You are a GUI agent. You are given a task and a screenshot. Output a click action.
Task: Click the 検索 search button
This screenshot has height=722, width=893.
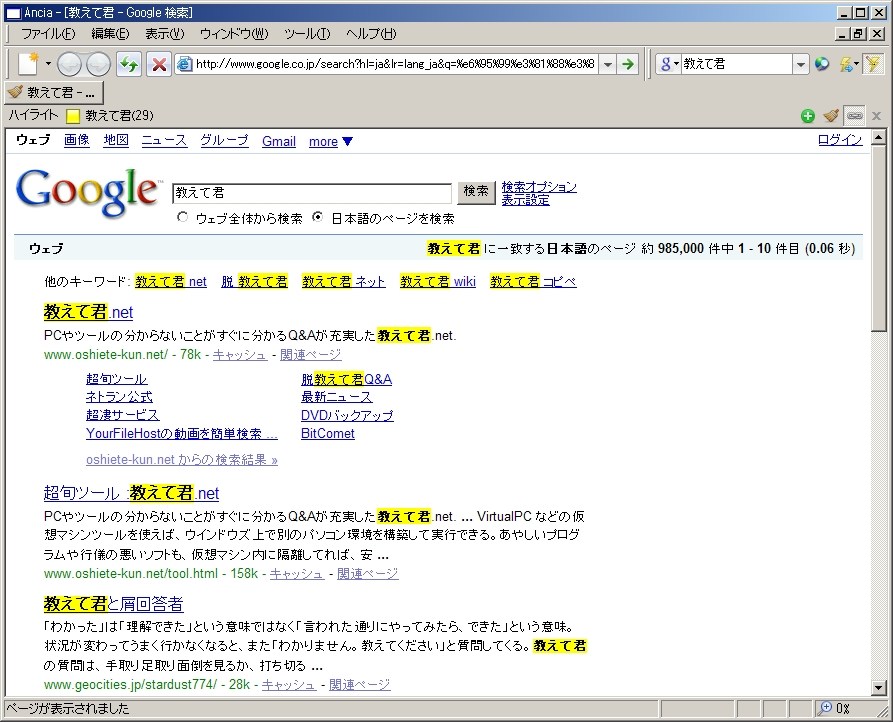tap(476, 192)
